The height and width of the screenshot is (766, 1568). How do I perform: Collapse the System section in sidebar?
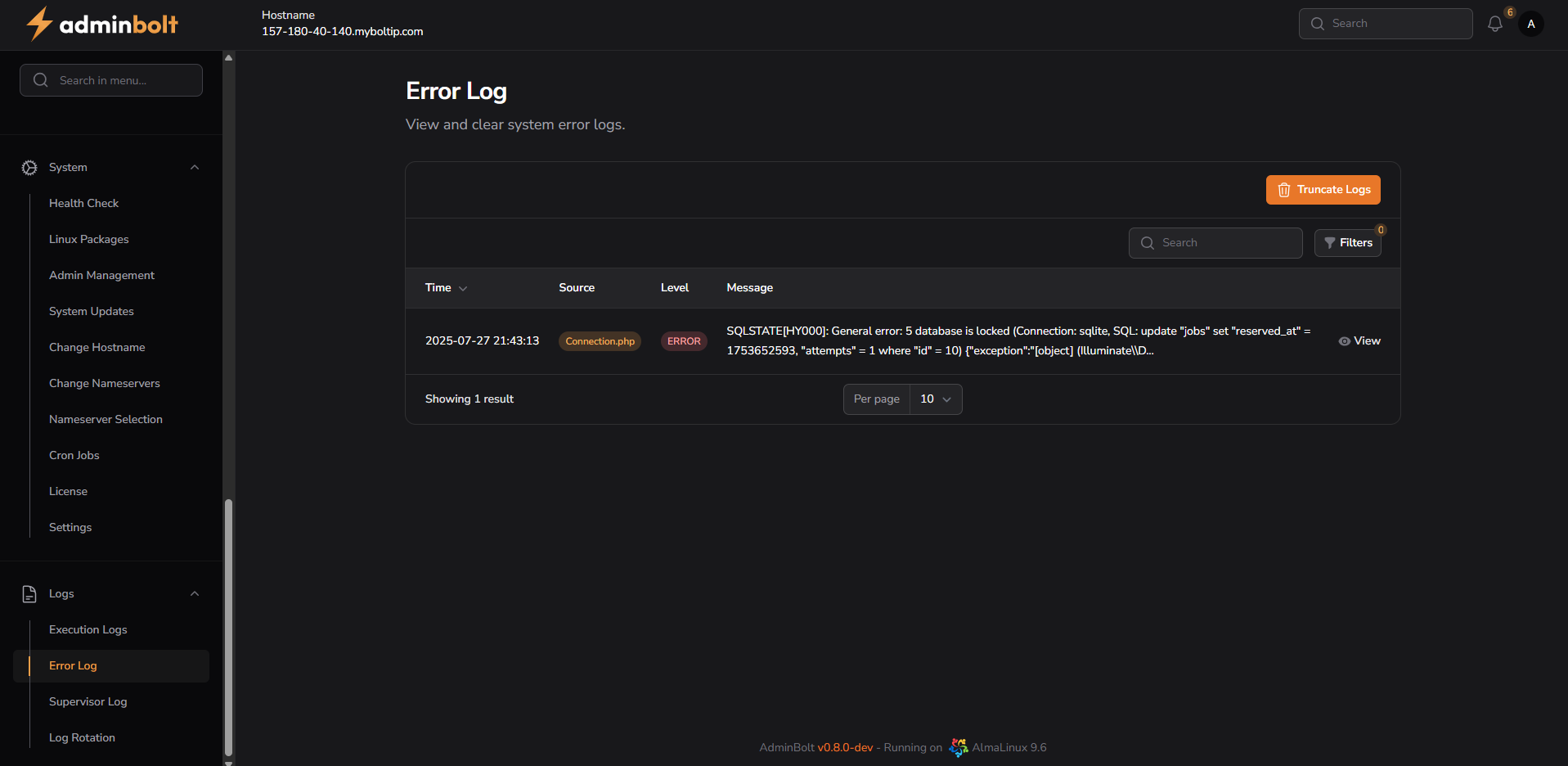coord(195,167)
